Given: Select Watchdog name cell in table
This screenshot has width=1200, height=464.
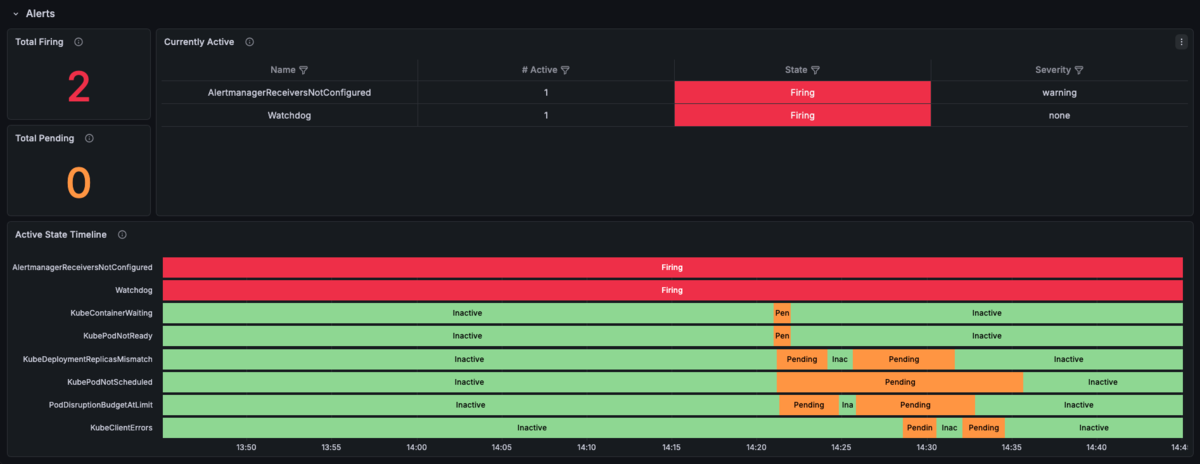Looking at the screenshot, I should click(x=289, y=115).
